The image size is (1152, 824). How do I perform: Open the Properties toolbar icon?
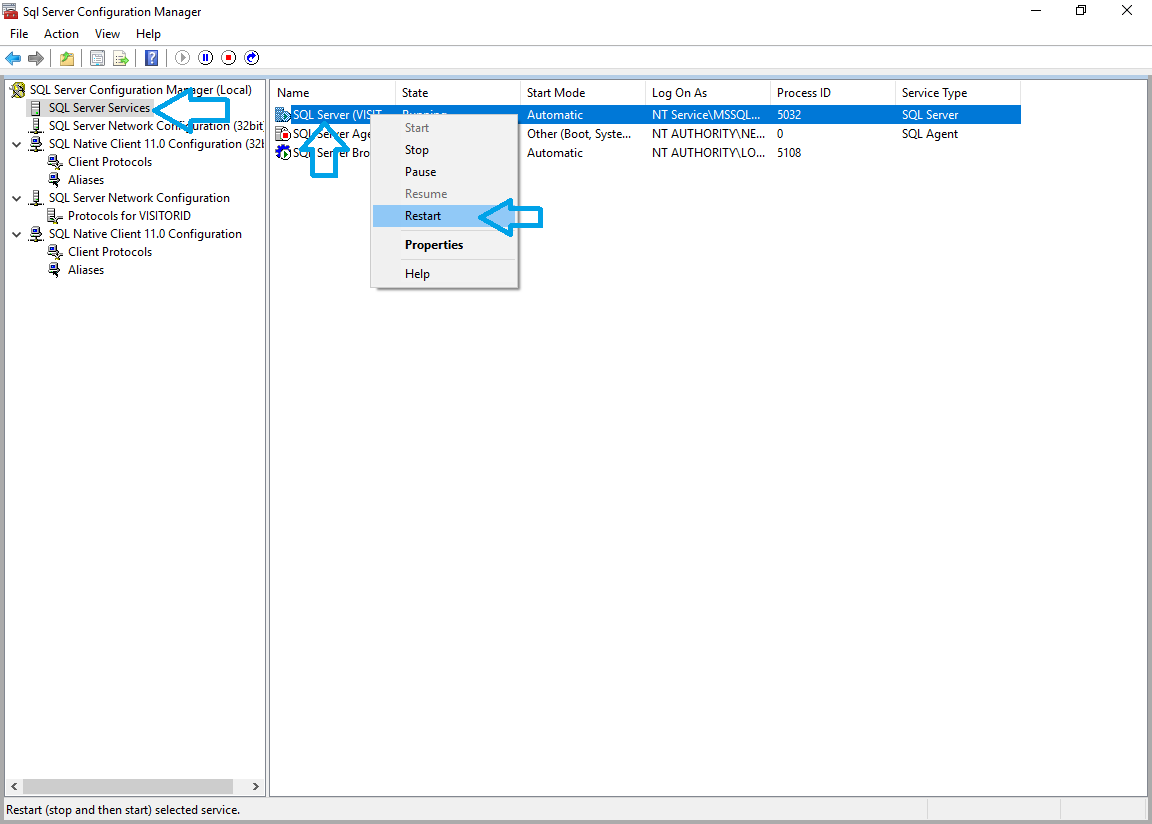click(x=97, y=58)
